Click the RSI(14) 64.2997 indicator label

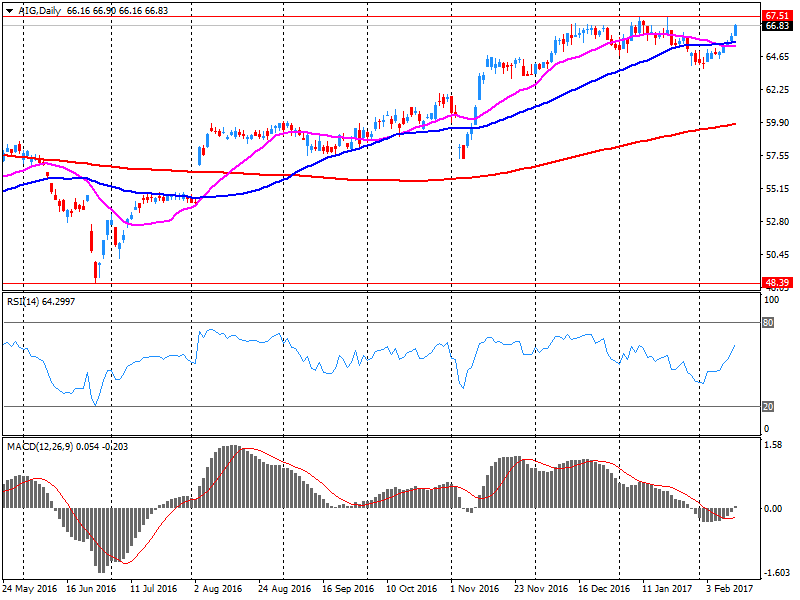[41, 302]
